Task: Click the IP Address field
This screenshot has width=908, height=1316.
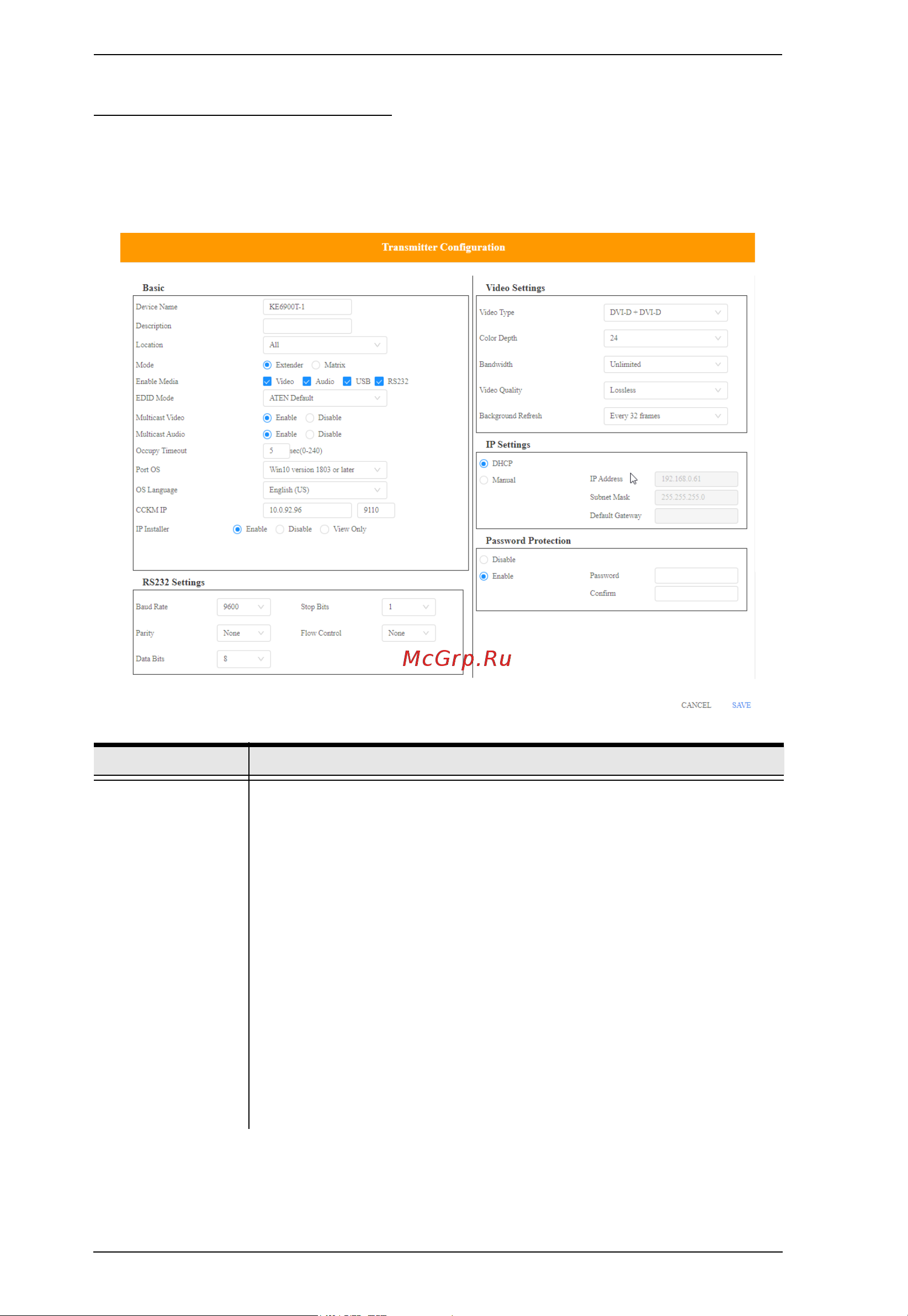Action: pos(697,479)
